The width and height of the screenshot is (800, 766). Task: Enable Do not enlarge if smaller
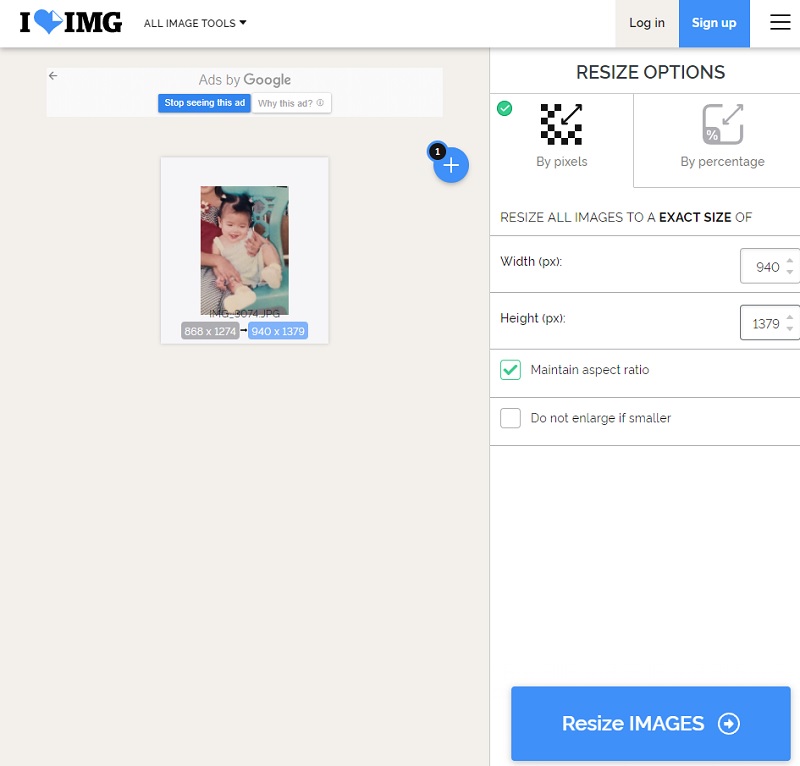pos(510,418)
